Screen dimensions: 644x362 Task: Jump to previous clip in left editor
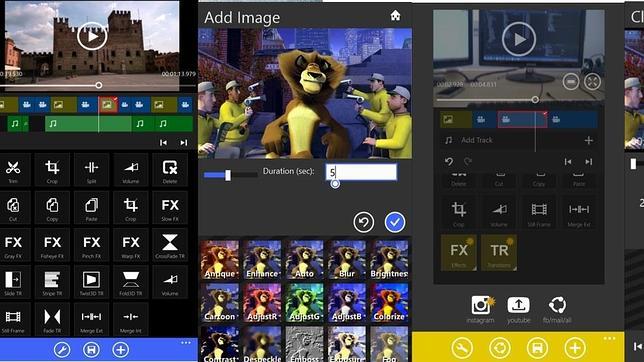[163, 143]
